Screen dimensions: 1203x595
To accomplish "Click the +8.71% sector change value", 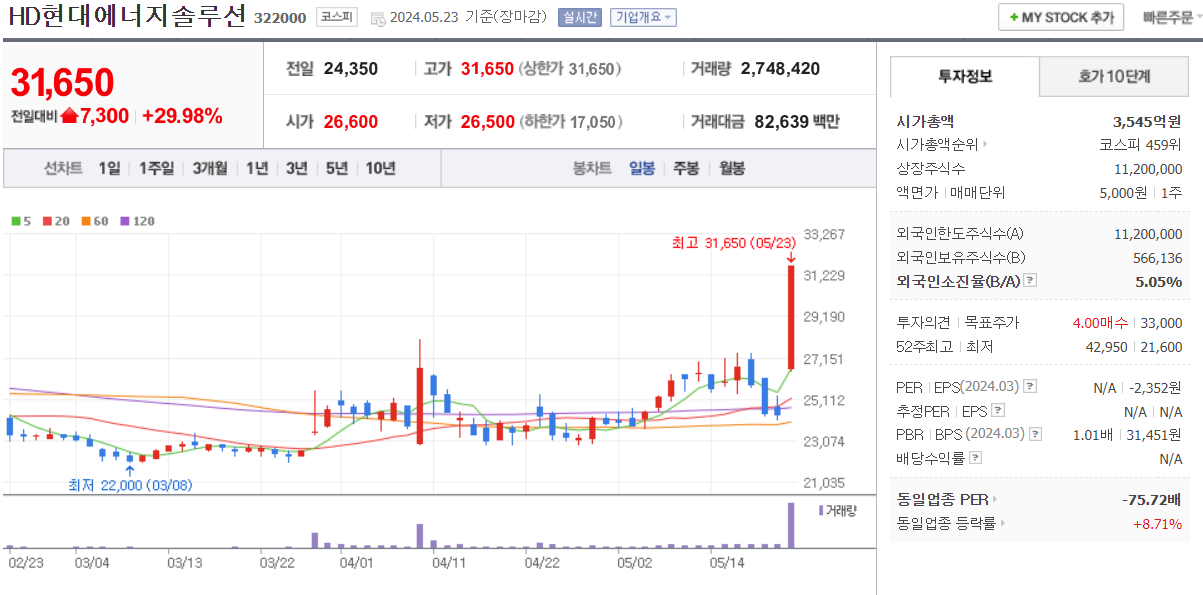I will [1157, 523].
